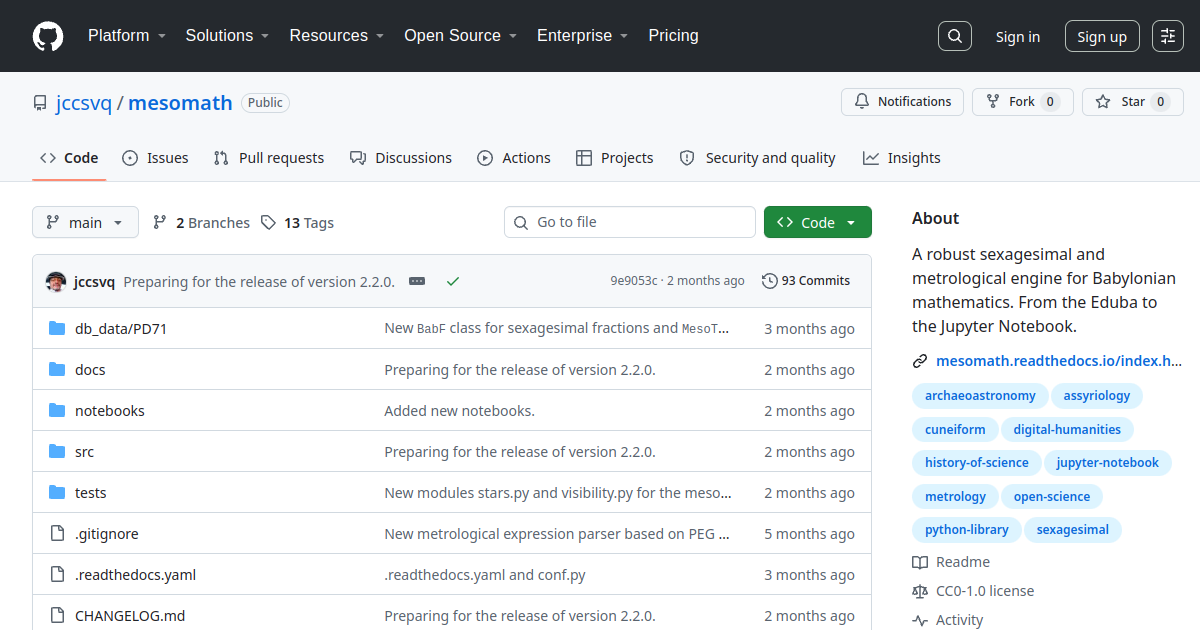Click the link chain icon in About

point(920,361)
